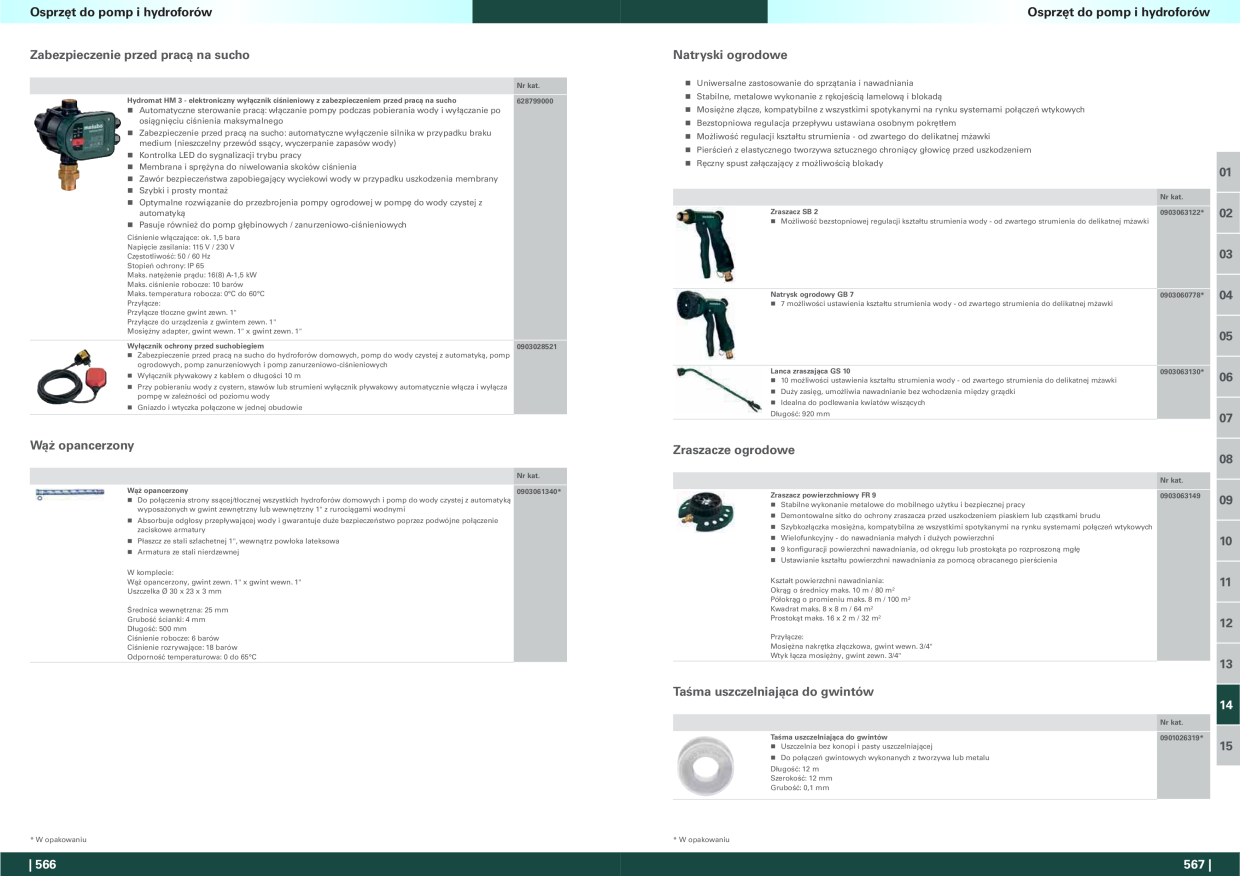
Task: Click left page header Osprzęt do pomp i hydroforów
Action: pyautogui.click(x=121, y=12)
